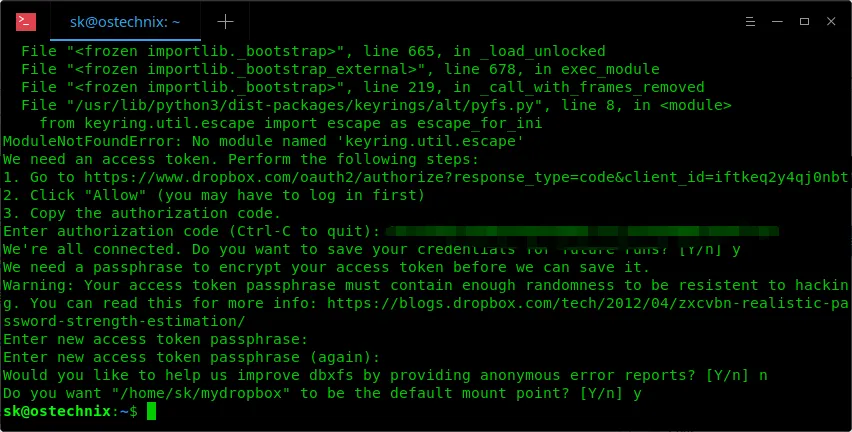Click the "from keyring.util.escape import" line
Viewport: 852px width, 432px height.
(290, 123)
